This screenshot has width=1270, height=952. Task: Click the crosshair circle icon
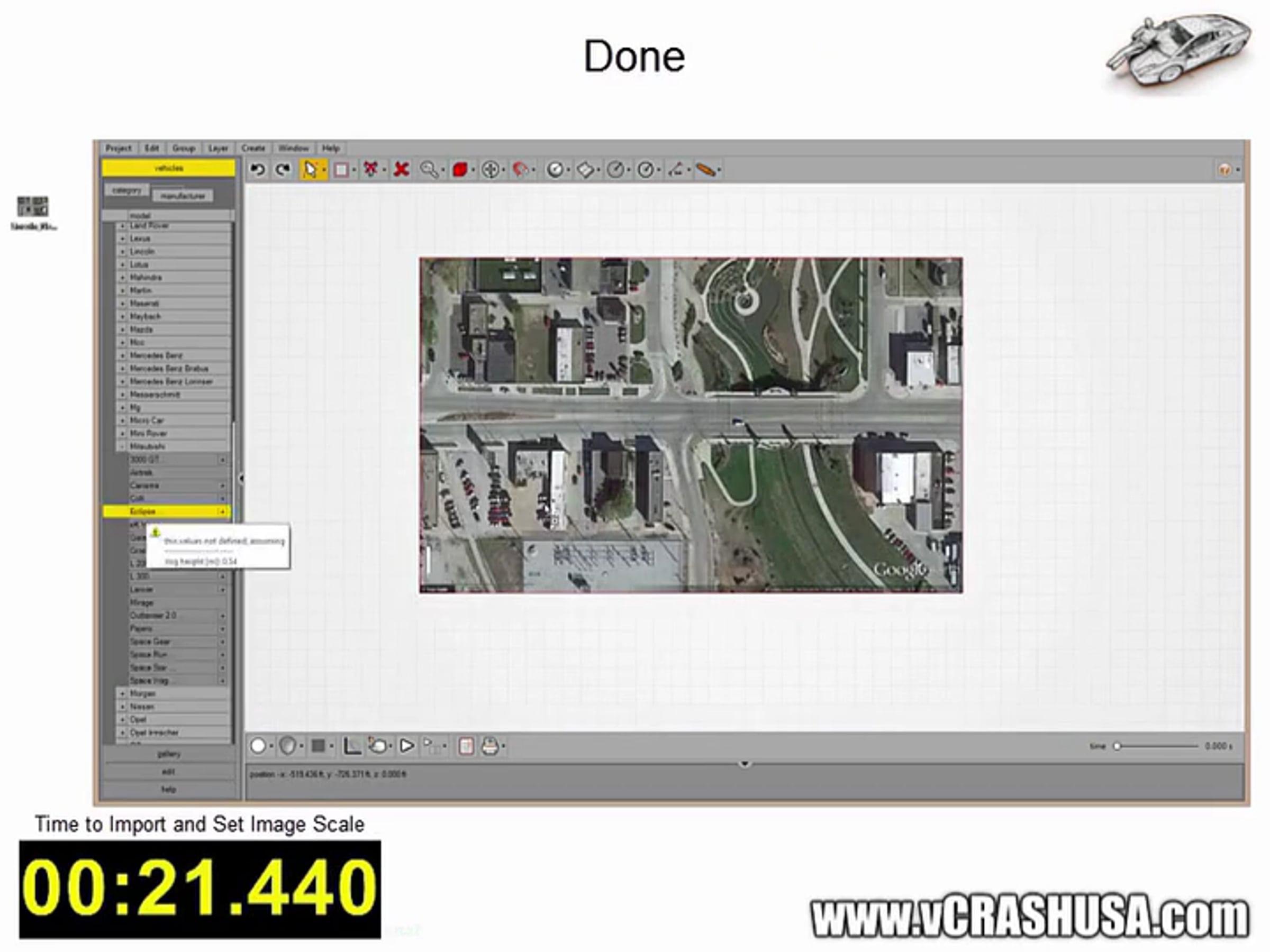[x=491, y=170]
